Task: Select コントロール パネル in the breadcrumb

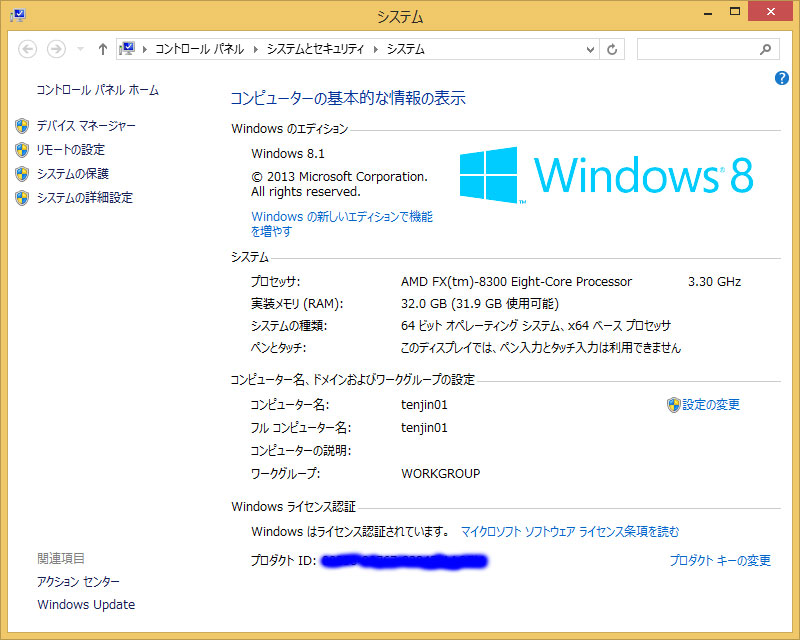Action: pyautogui.click(x=199, y=49)
